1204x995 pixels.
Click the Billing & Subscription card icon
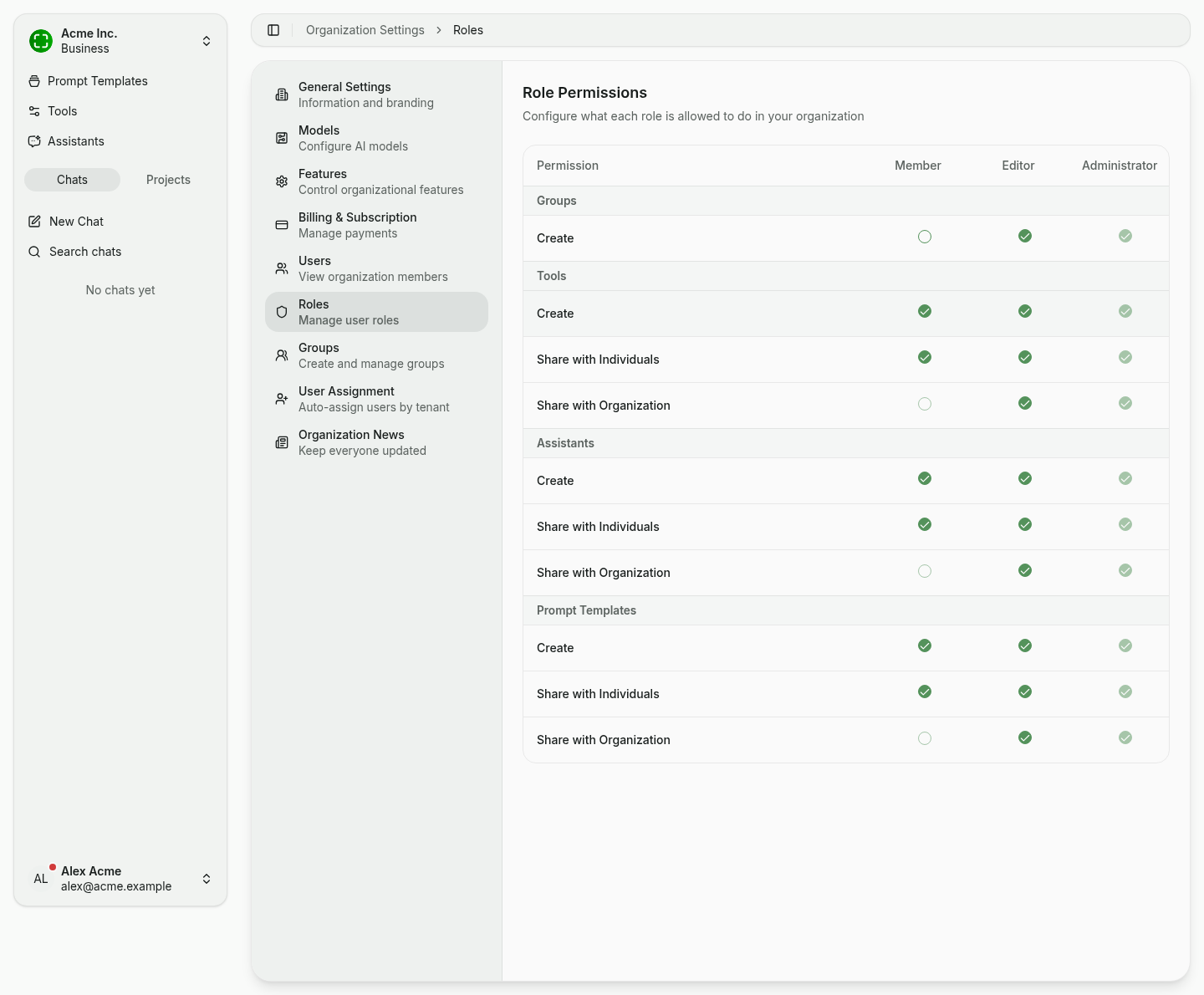pyautogui.click(x=282, y=225)
